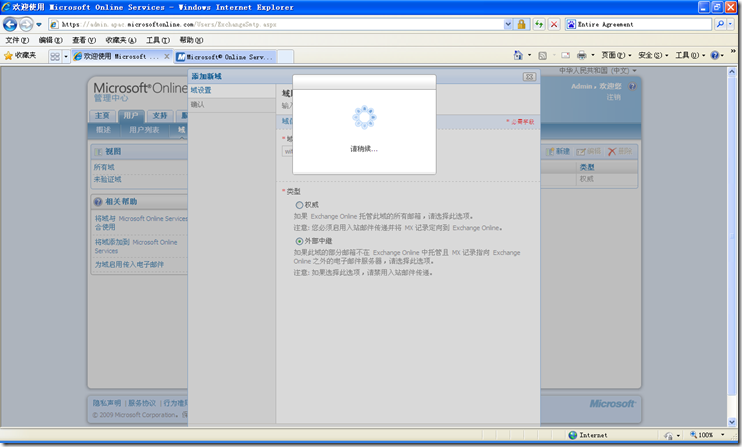Expand command bar overflow chevron

tap(733, 52)
